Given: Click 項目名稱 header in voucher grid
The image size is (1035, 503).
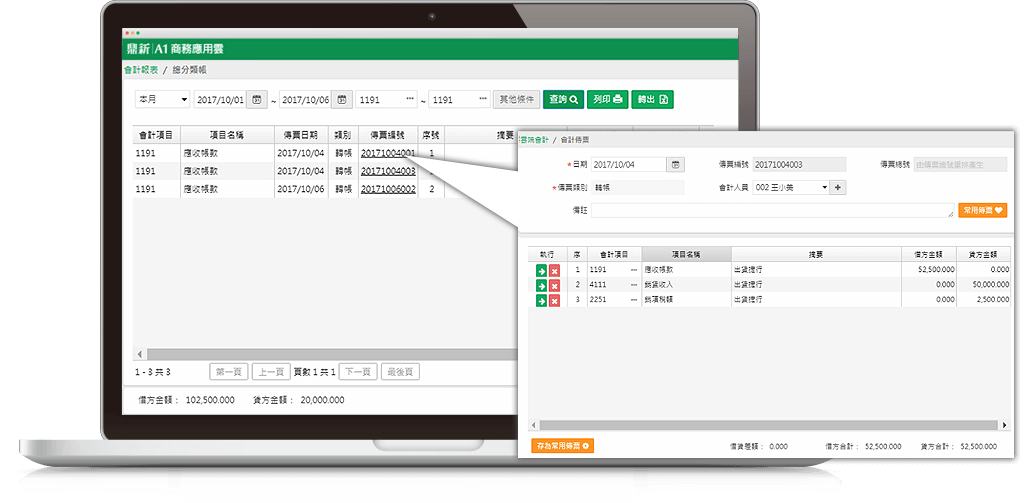Looking at the screenshot, I should (686, 254).
